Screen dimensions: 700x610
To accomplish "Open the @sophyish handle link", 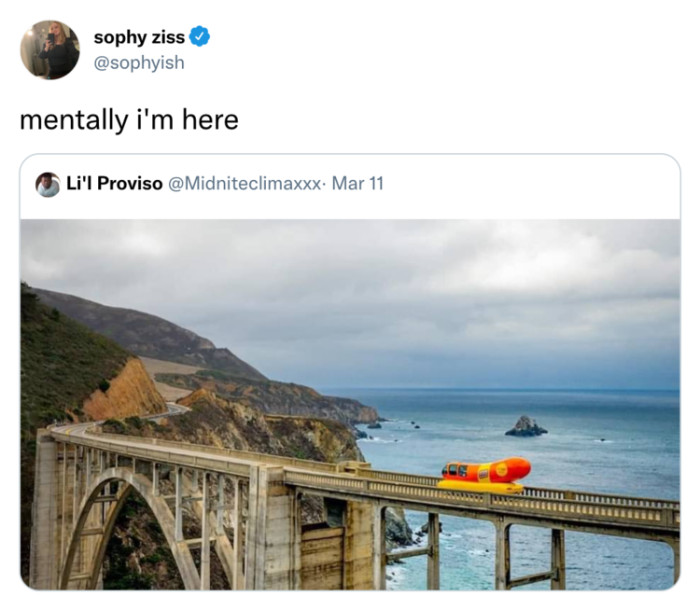I will (139, 62).
